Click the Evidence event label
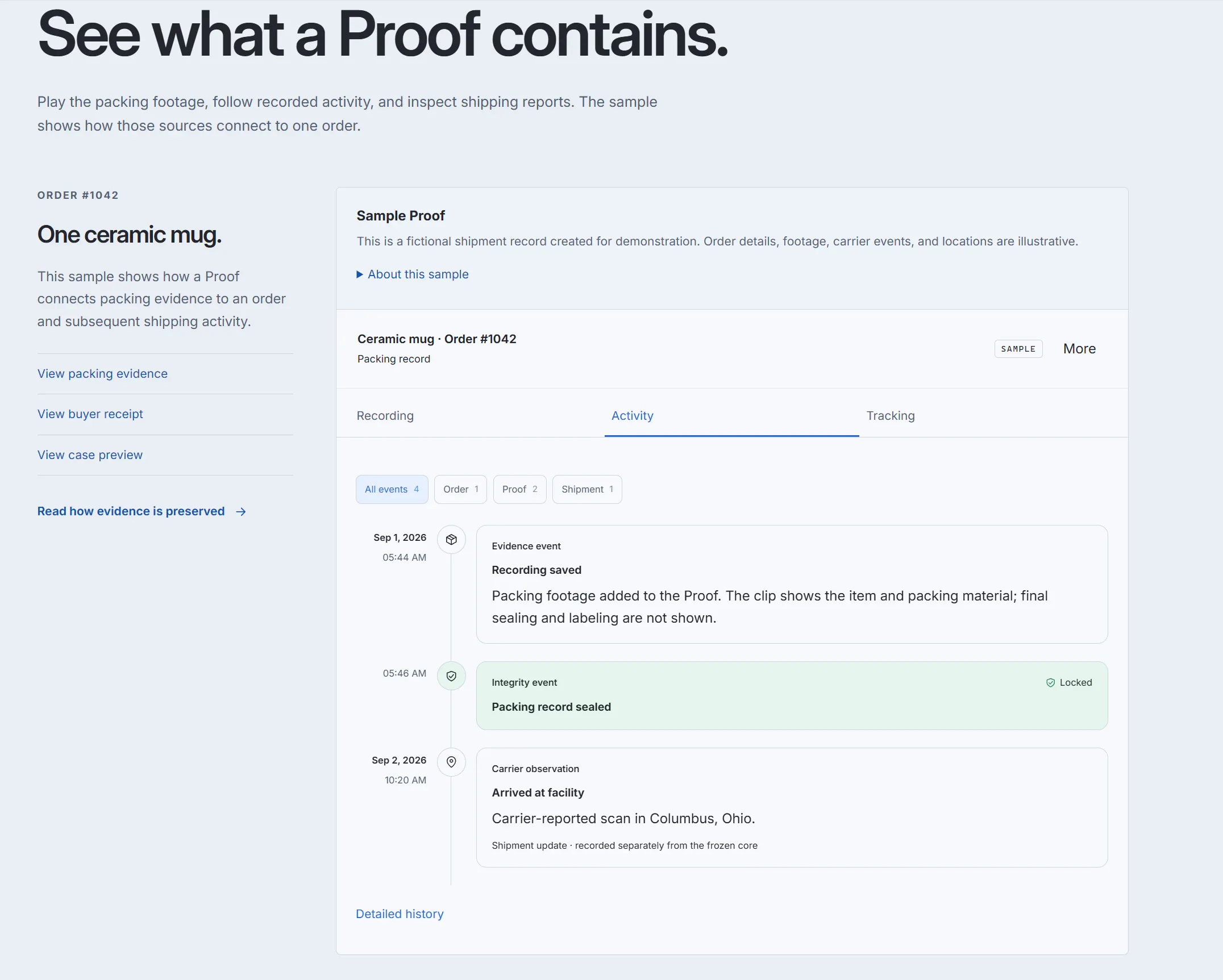1223x980 pixels. (x=526, y=546)
